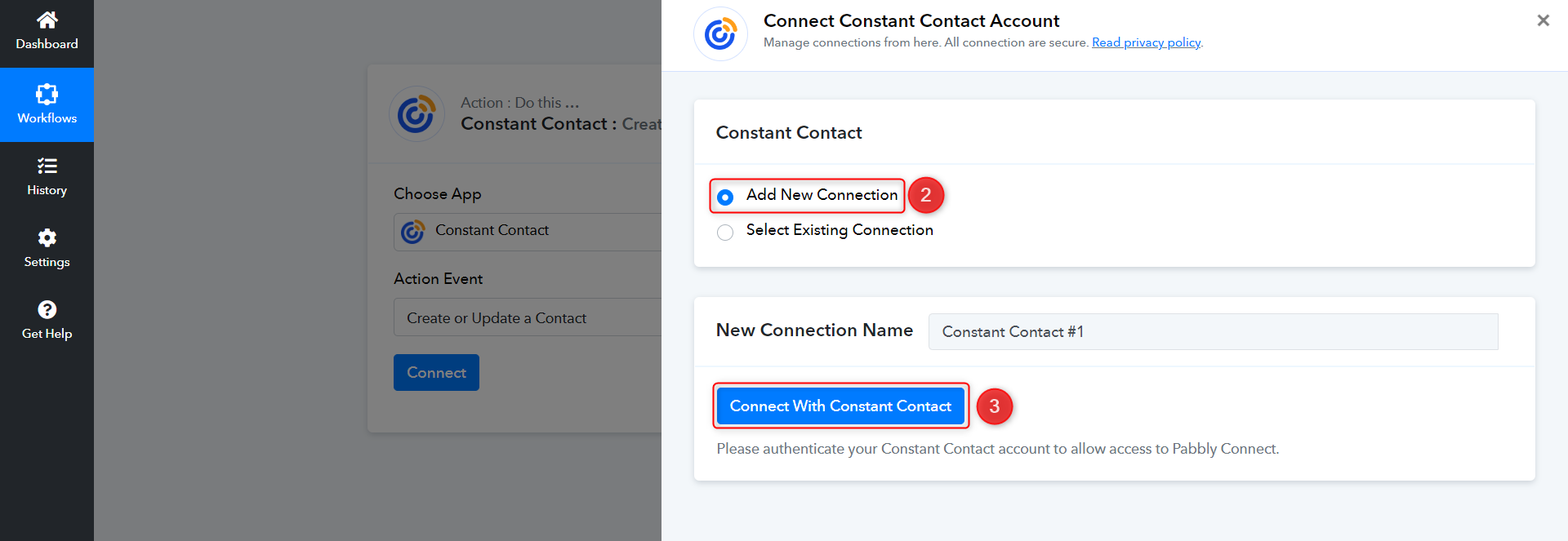1568x541 pixels.
Task: Click the Get Help label in sidebar
Action: [47, 334]
